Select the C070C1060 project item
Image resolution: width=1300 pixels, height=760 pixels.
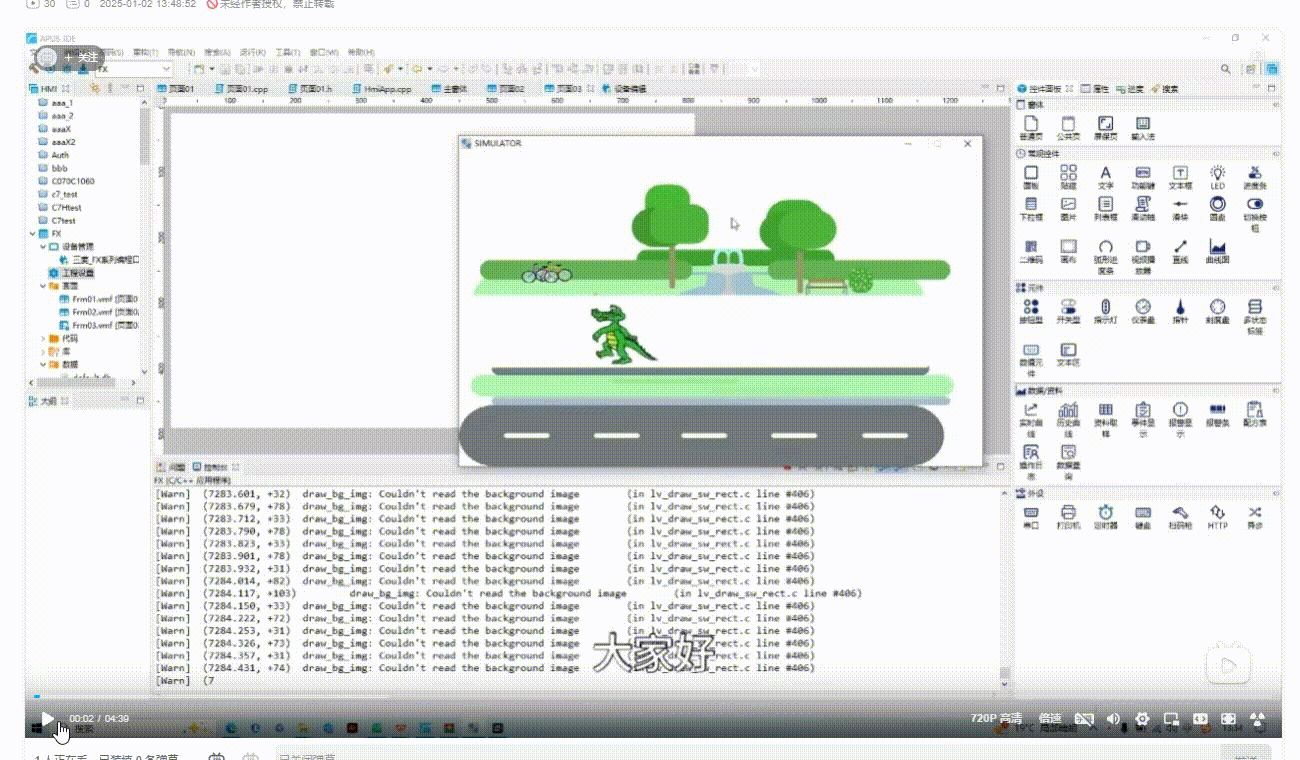pyautogui.click(x=66, y=181)
